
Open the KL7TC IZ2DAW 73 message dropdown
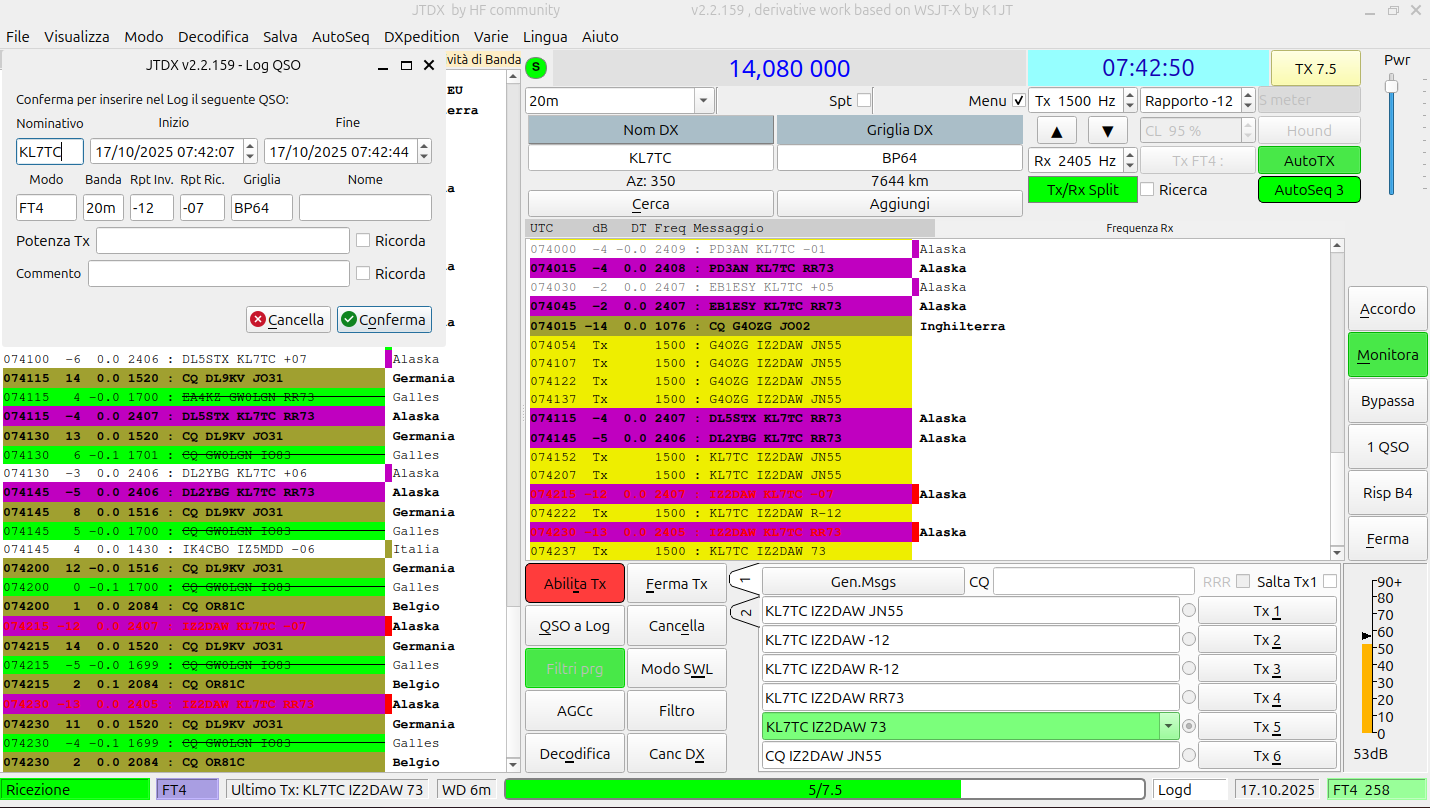(1168, 727)
